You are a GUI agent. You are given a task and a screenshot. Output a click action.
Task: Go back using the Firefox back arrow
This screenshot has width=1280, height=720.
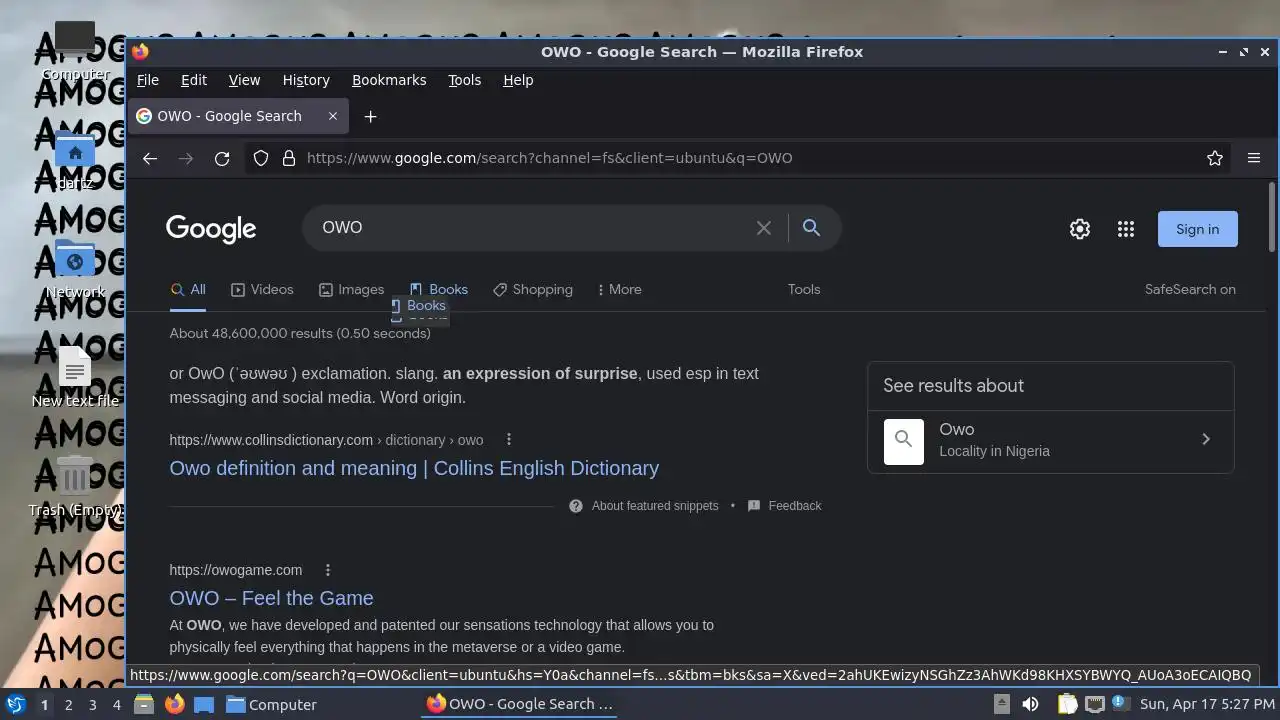(x=150, y=158)
